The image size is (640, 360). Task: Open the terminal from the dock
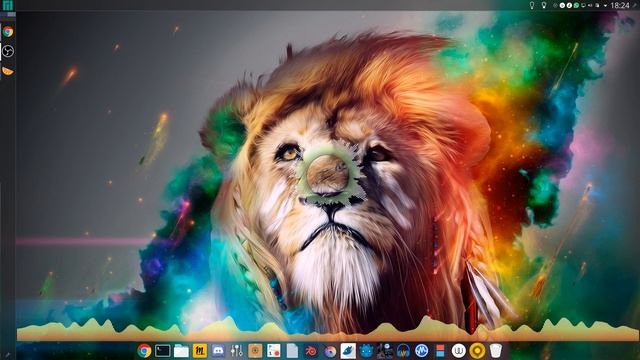162,351
